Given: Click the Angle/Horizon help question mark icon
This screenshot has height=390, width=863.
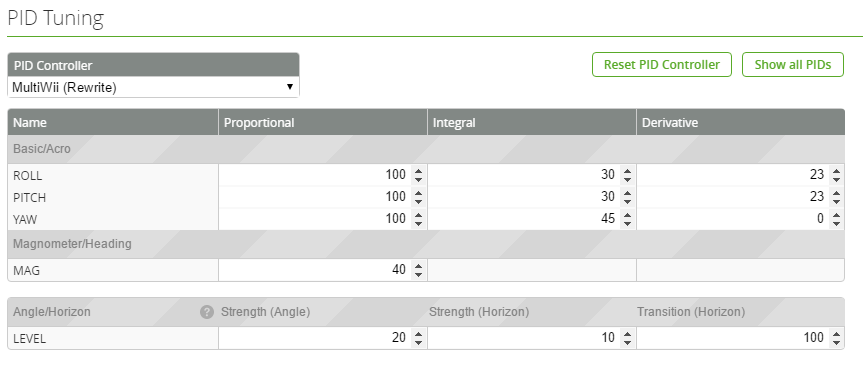Looking at the screenshot, I should click(x=206, y=312).
